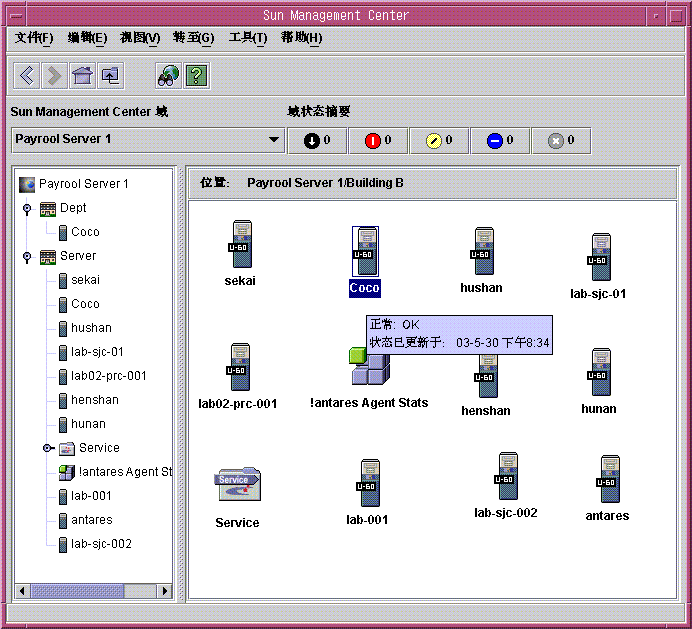Open the help question mark icon
The width and height of the screenshot is (692, 629).
(x=196, y=76)
